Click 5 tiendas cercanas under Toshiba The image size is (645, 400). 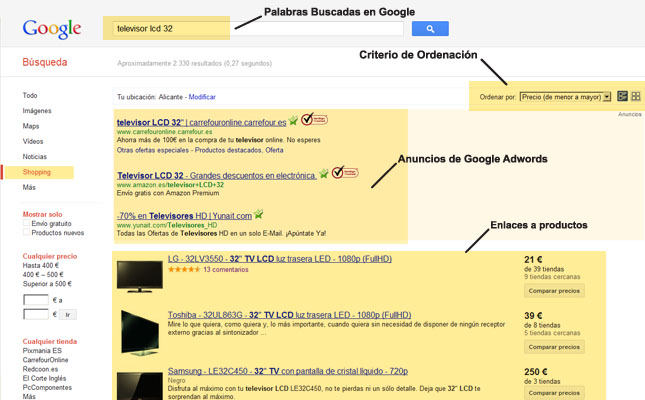[552, 333]
